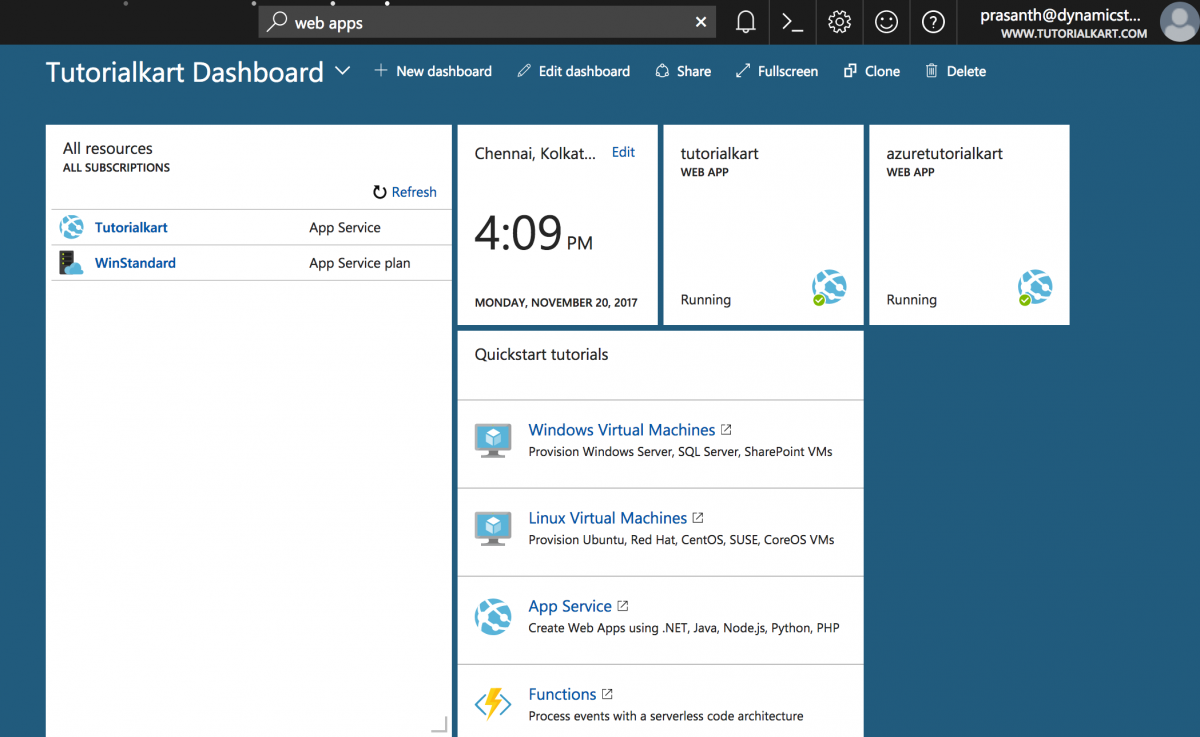Click the running status icon on tutorialkart tile
This screenshot has width=1200, height=737.
point(830,288)
